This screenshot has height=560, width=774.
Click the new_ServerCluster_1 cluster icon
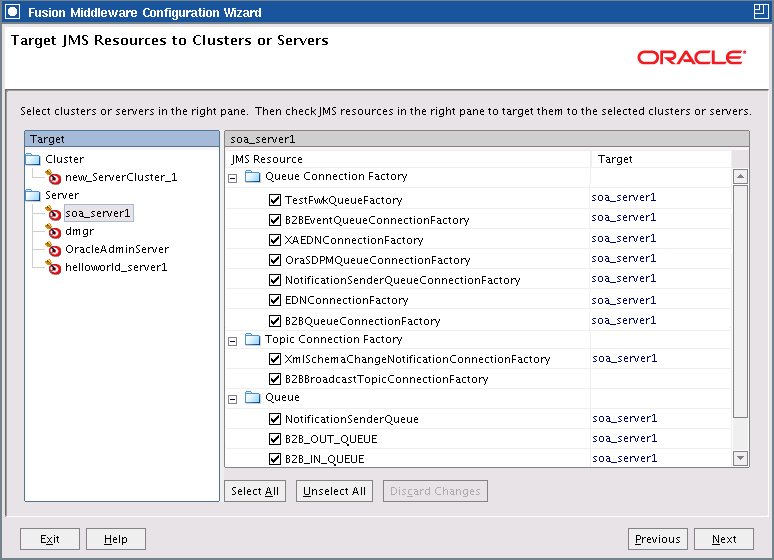tap(53, 177)
